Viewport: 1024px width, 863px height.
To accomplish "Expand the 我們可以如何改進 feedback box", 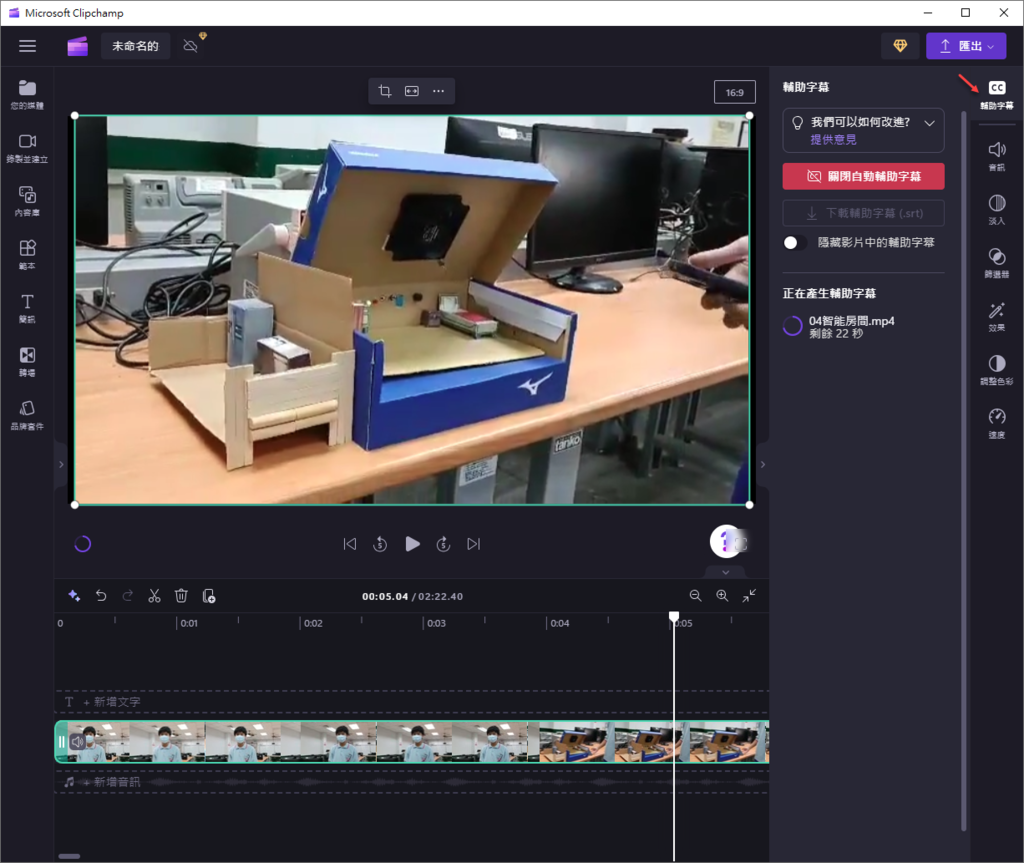I will (x=930, y=123).
